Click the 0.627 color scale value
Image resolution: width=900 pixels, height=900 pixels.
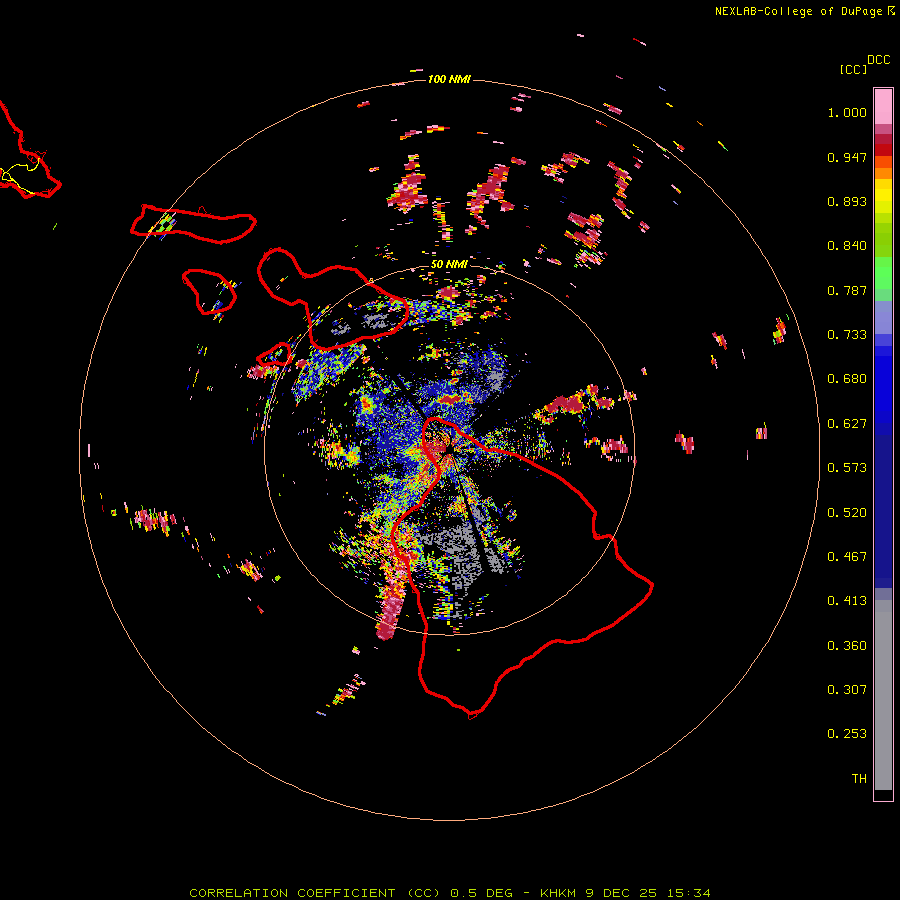[x=847, y=424]
